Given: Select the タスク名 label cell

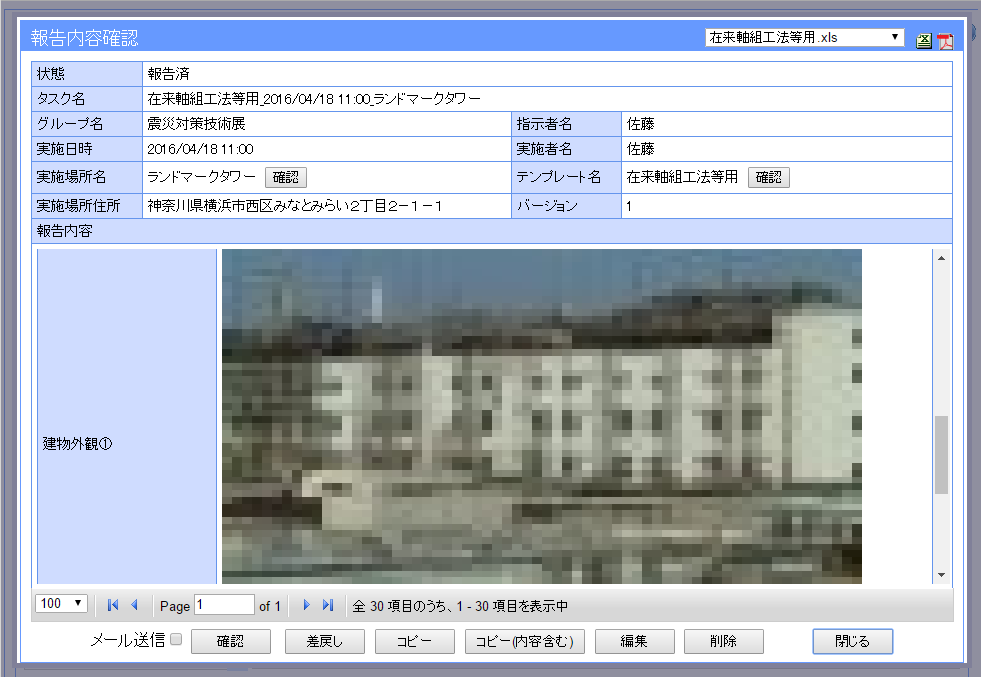Looking at the screenshot, I should click(x=87, y=99).
